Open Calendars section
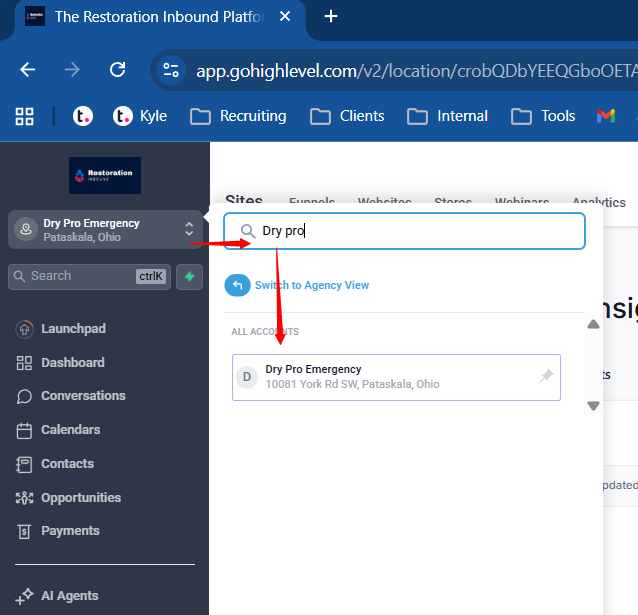Screen dimensions: 638x615 point(70,430)
